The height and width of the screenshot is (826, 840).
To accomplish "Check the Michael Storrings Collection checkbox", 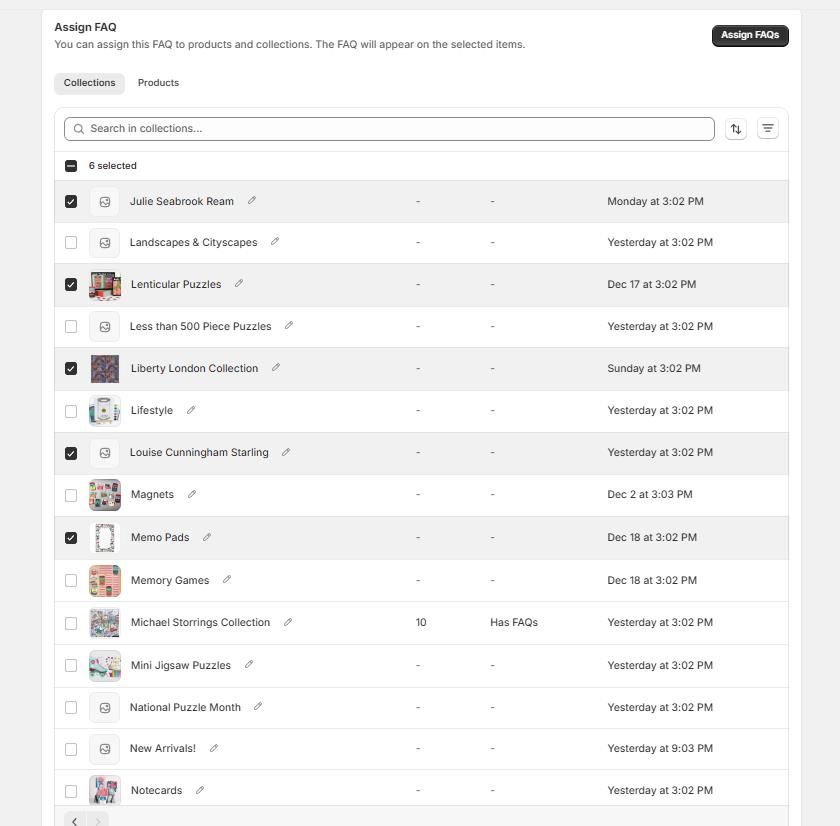I will 71,622.
